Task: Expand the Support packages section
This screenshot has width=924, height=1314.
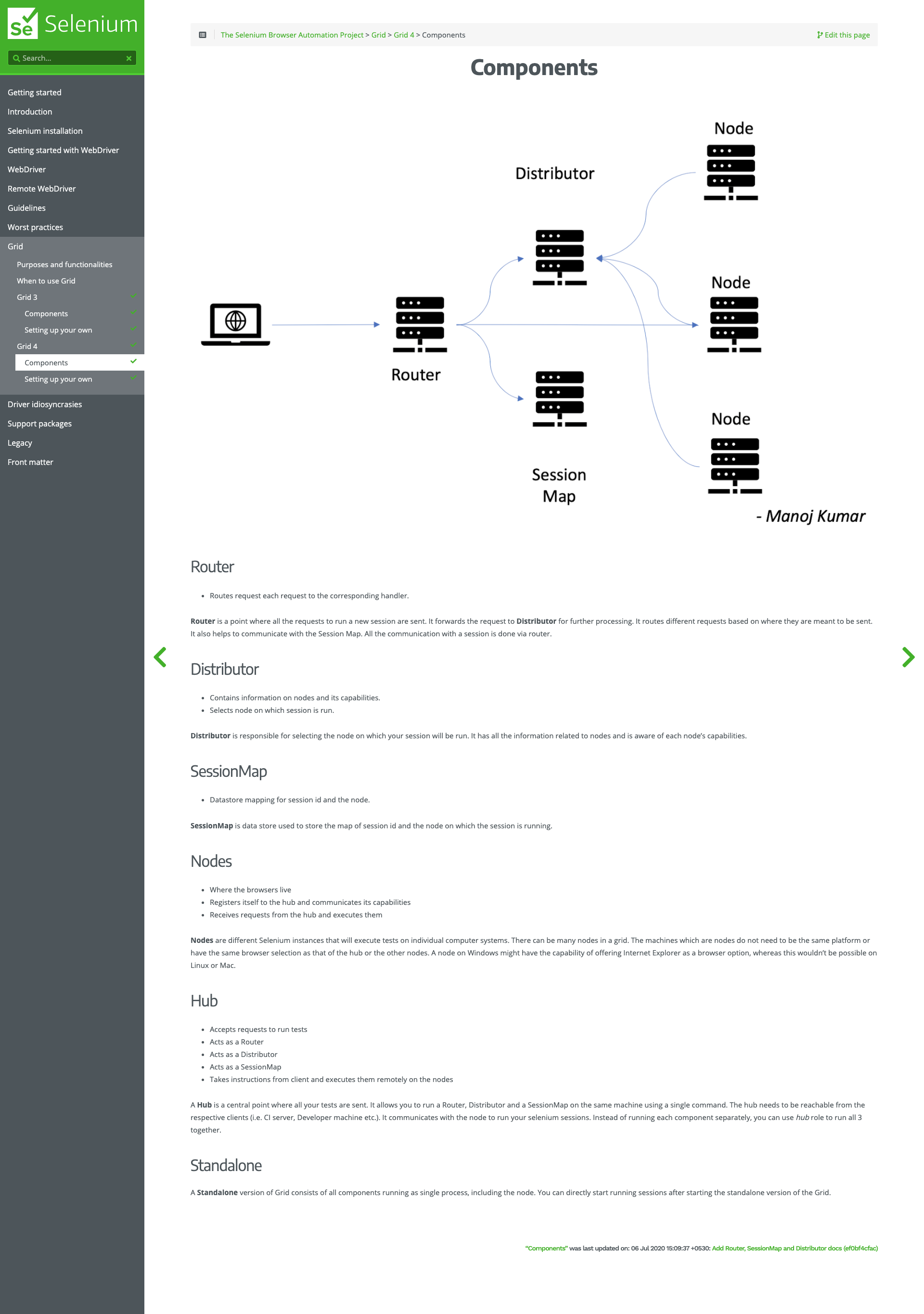Action: coord(39,424)
